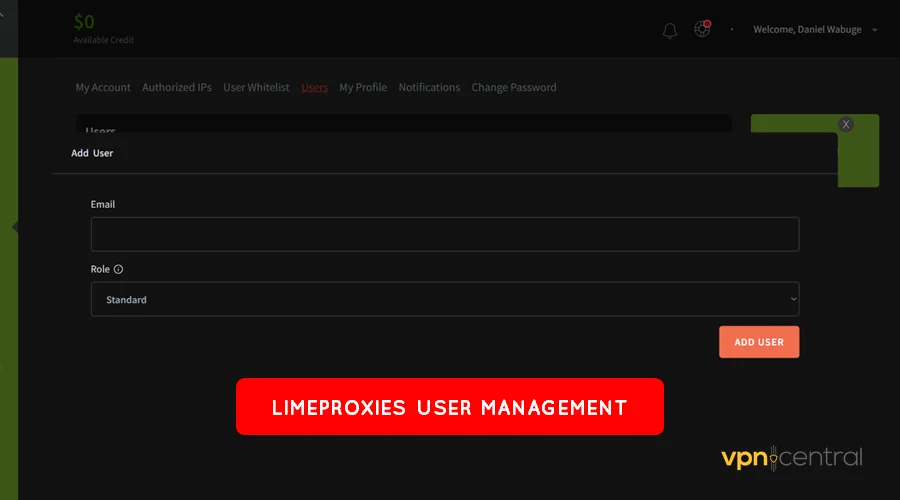Click the Role info icon

(118, 269)
